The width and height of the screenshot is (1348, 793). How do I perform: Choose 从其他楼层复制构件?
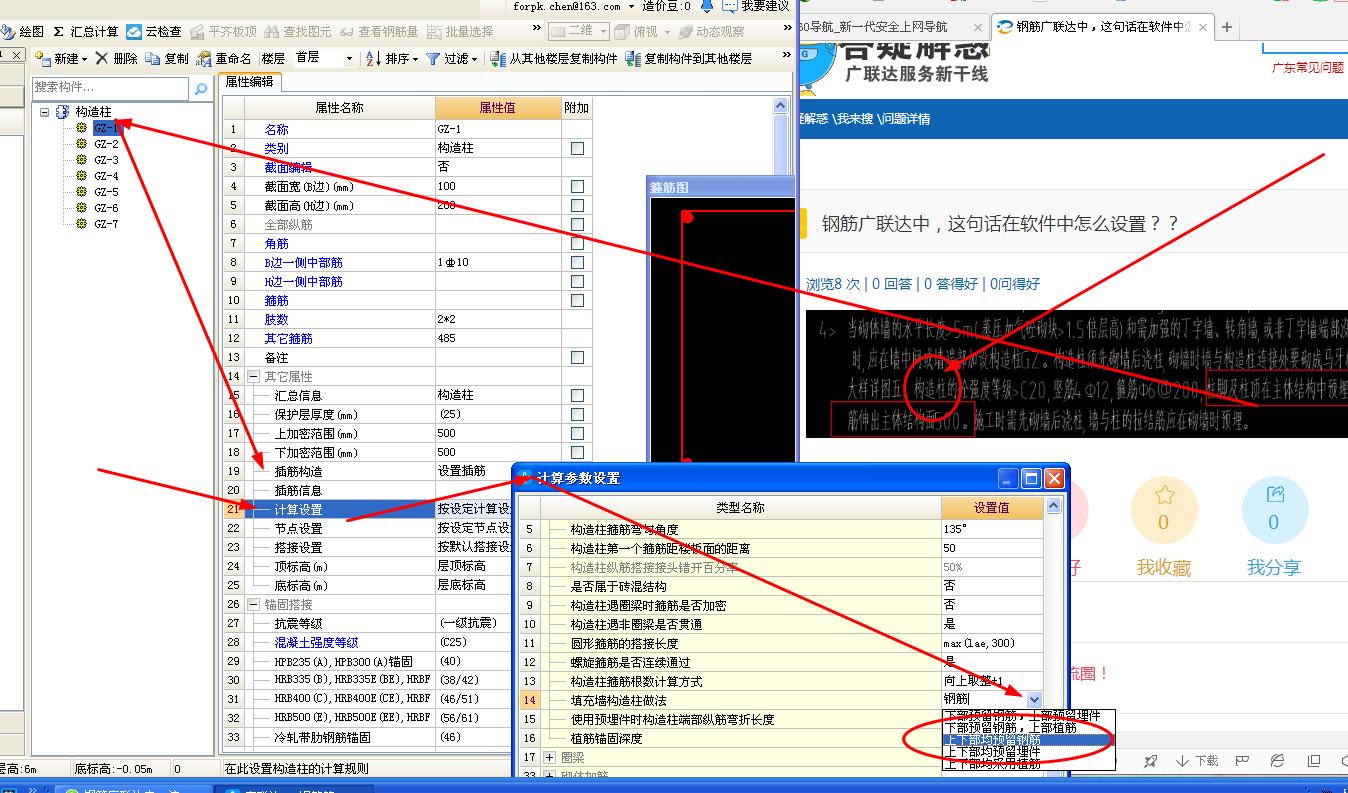point(554,59)
